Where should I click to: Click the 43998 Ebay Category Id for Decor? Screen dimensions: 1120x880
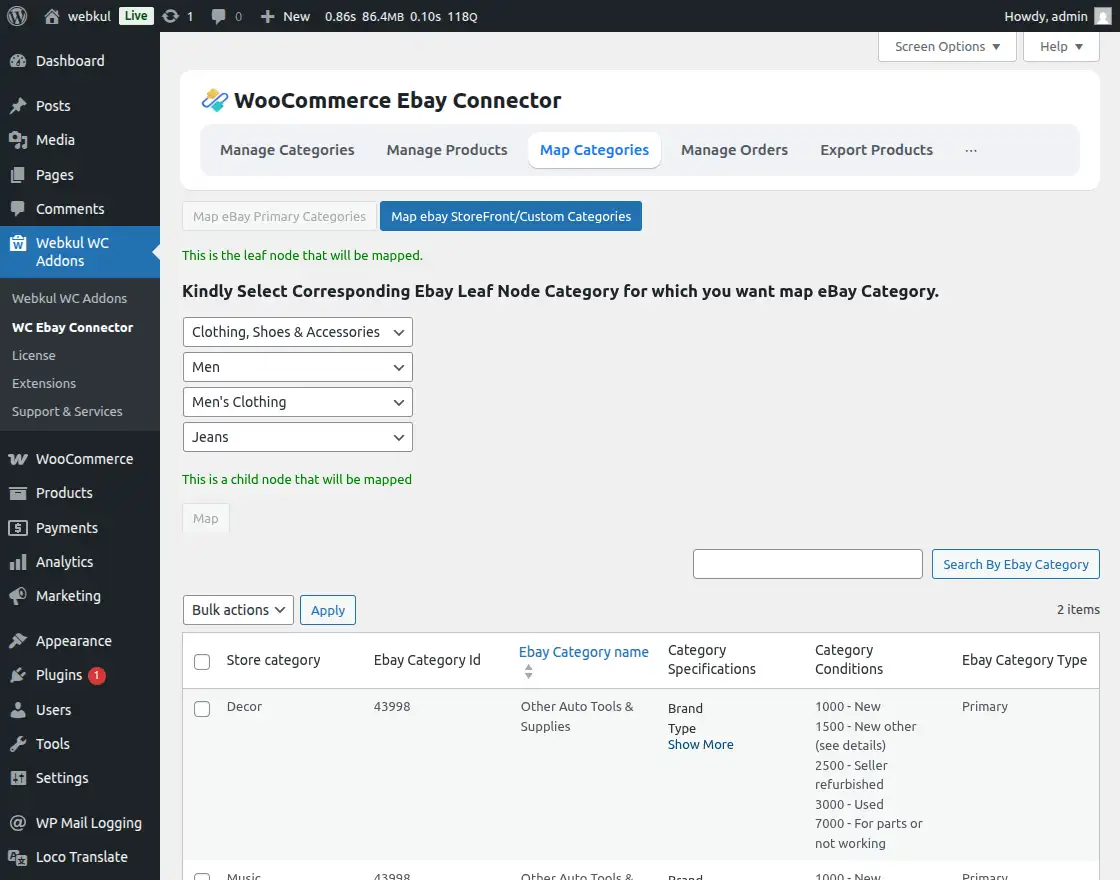pos(392,706)
